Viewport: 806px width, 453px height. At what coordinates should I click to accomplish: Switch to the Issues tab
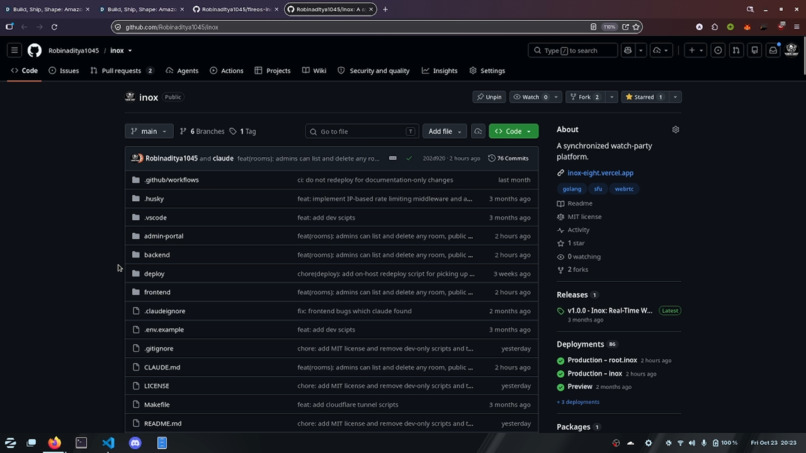[x=64, y=70]
